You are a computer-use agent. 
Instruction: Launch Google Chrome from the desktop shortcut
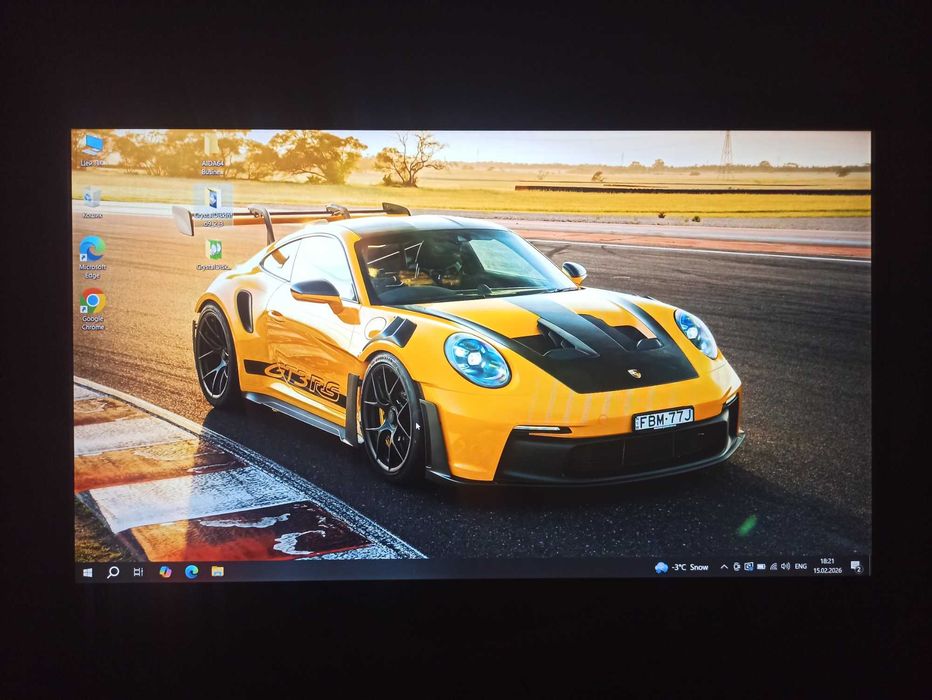pyautogui.click(x=92, y=309)
